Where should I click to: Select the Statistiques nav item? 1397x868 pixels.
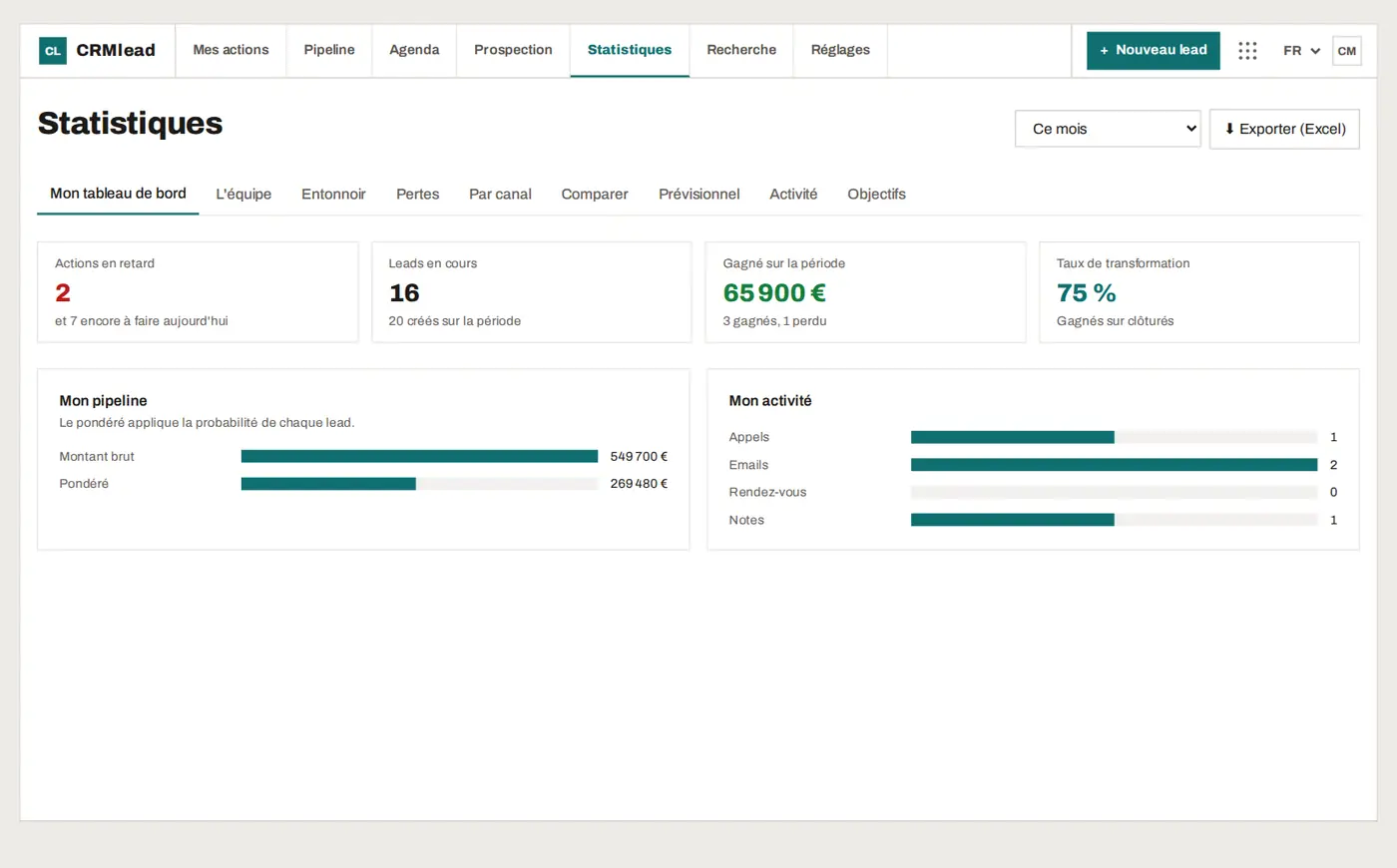point(630,50)
